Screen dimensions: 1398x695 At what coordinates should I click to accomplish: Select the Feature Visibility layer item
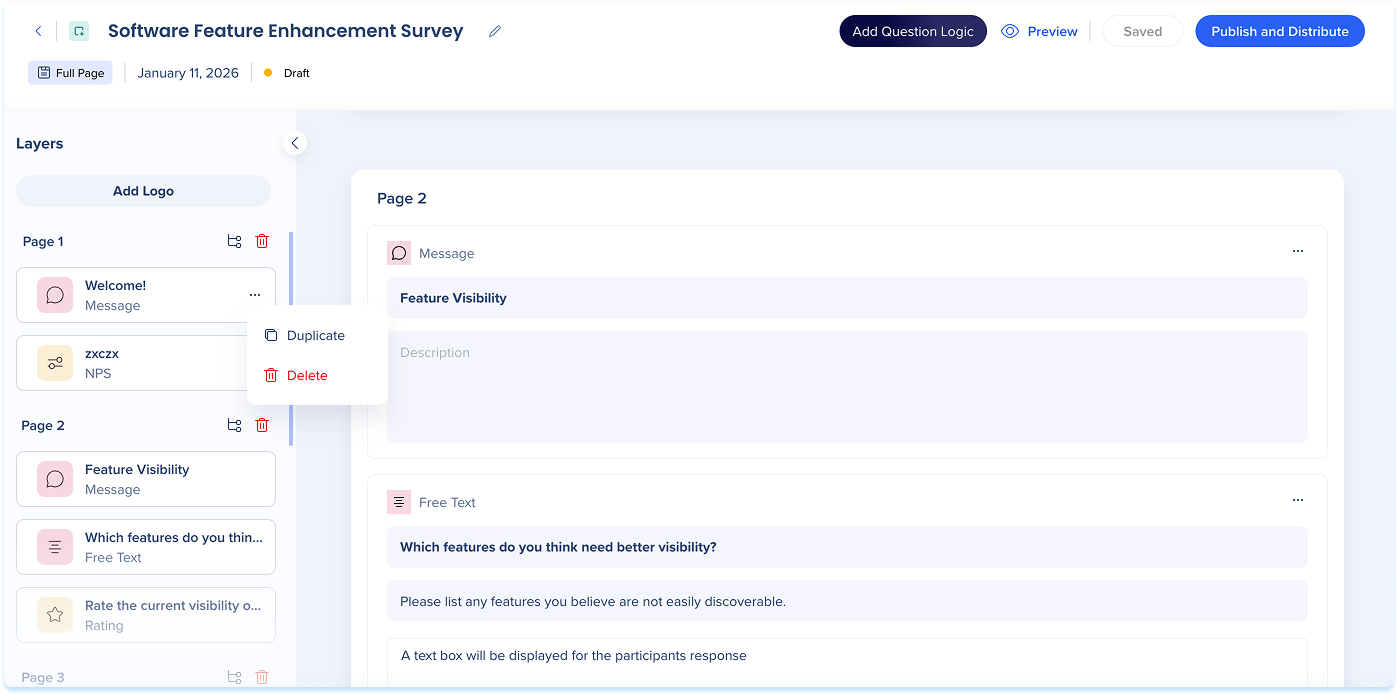coord(146,479)
